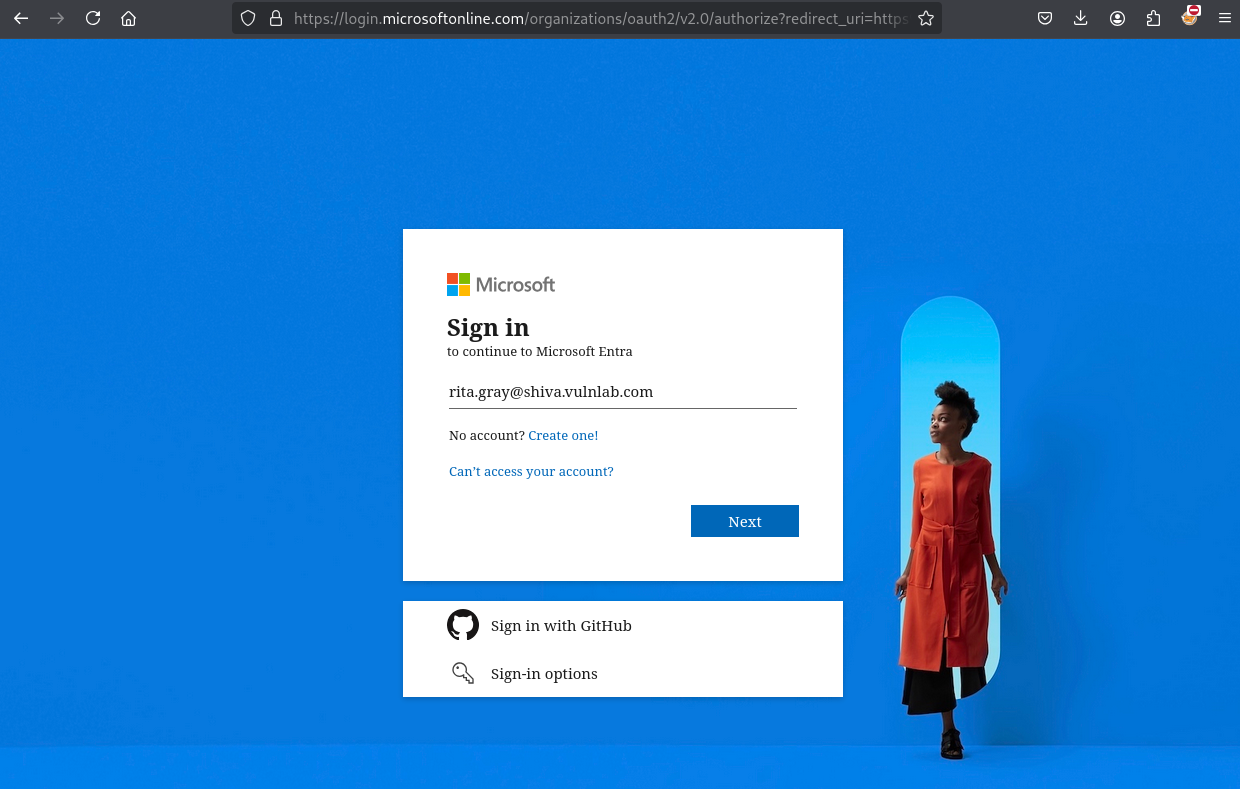Go back using the browser back arrow
The image size is (1240, 789).
[21, 18]
